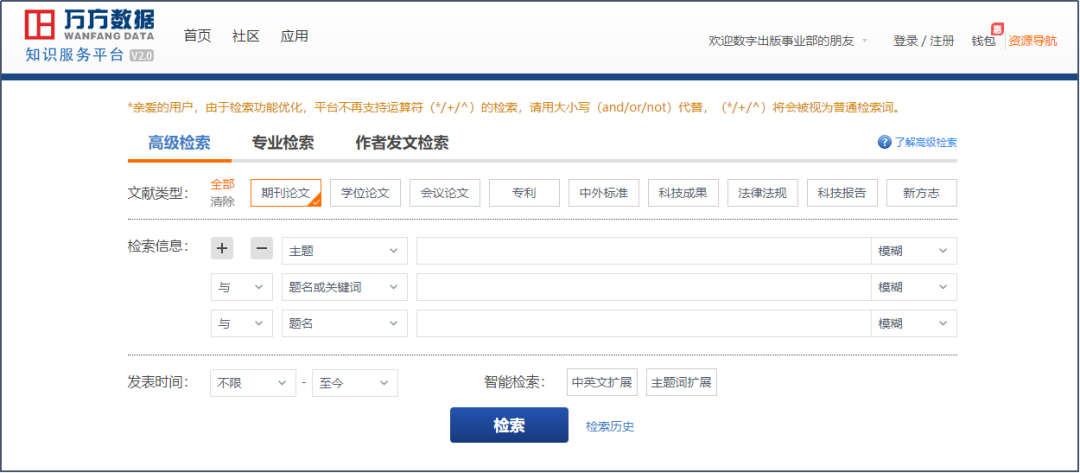Click the 了解高级检索 help link

coord(925,143)
